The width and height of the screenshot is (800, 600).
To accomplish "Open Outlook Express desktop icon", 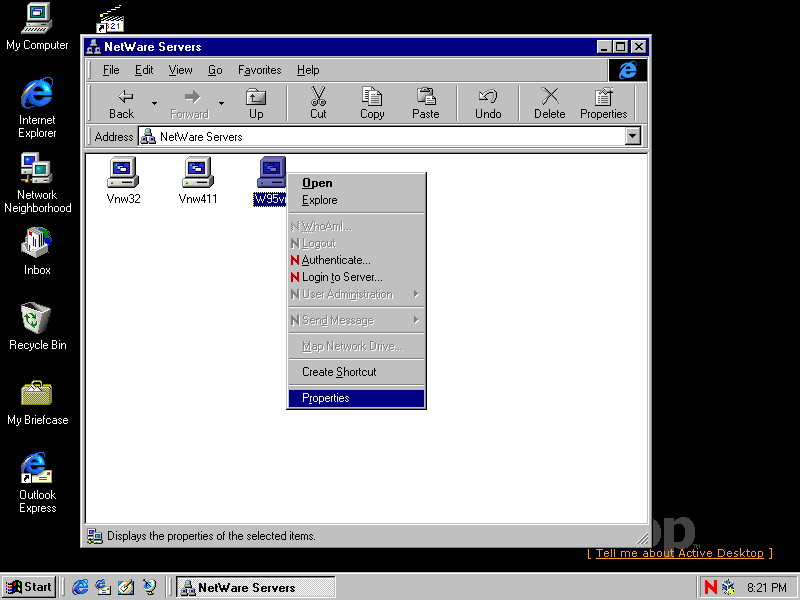I will tap(37, 483).
